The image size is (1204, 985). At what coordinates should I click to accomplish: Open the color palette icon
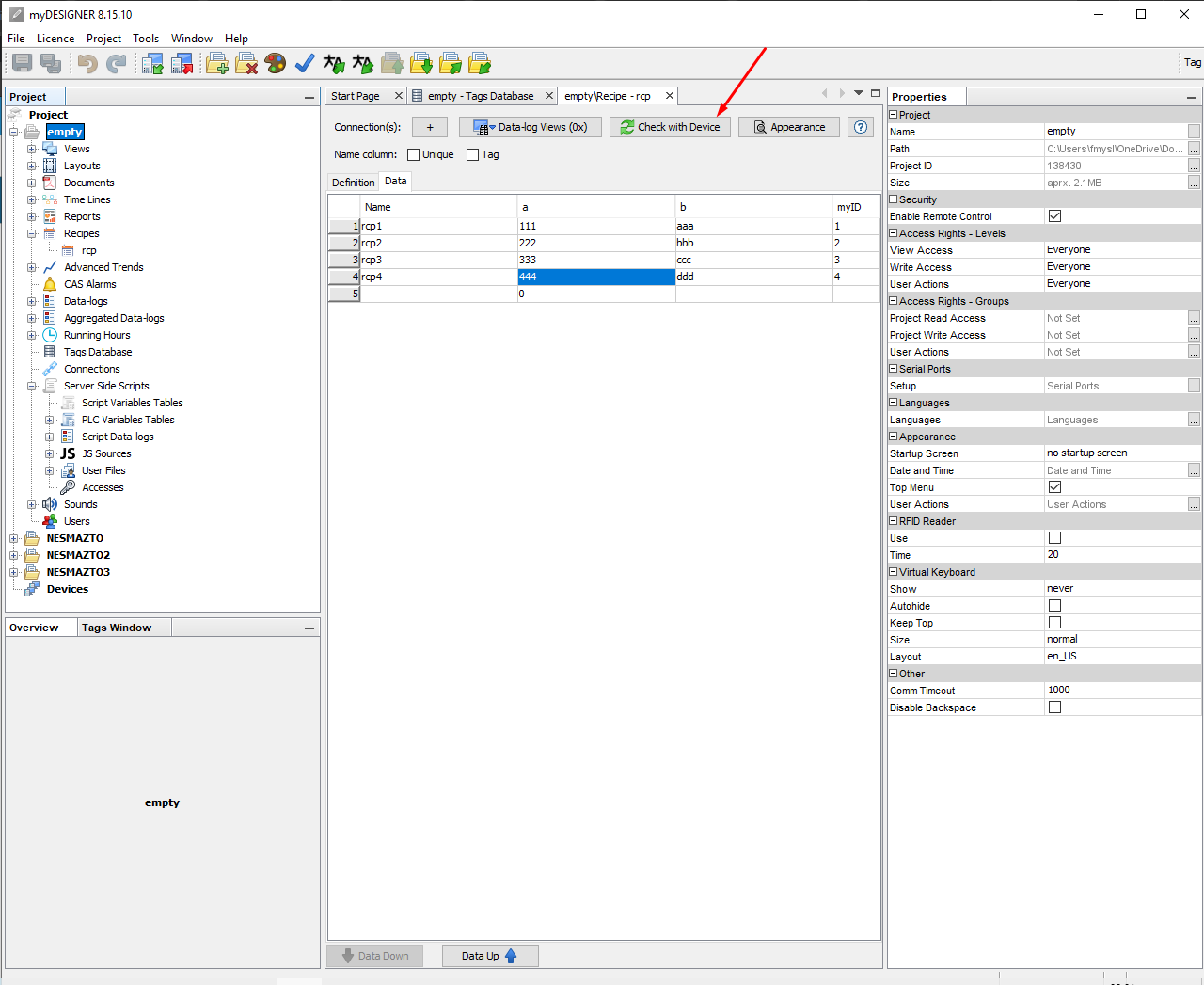[276, 63]
